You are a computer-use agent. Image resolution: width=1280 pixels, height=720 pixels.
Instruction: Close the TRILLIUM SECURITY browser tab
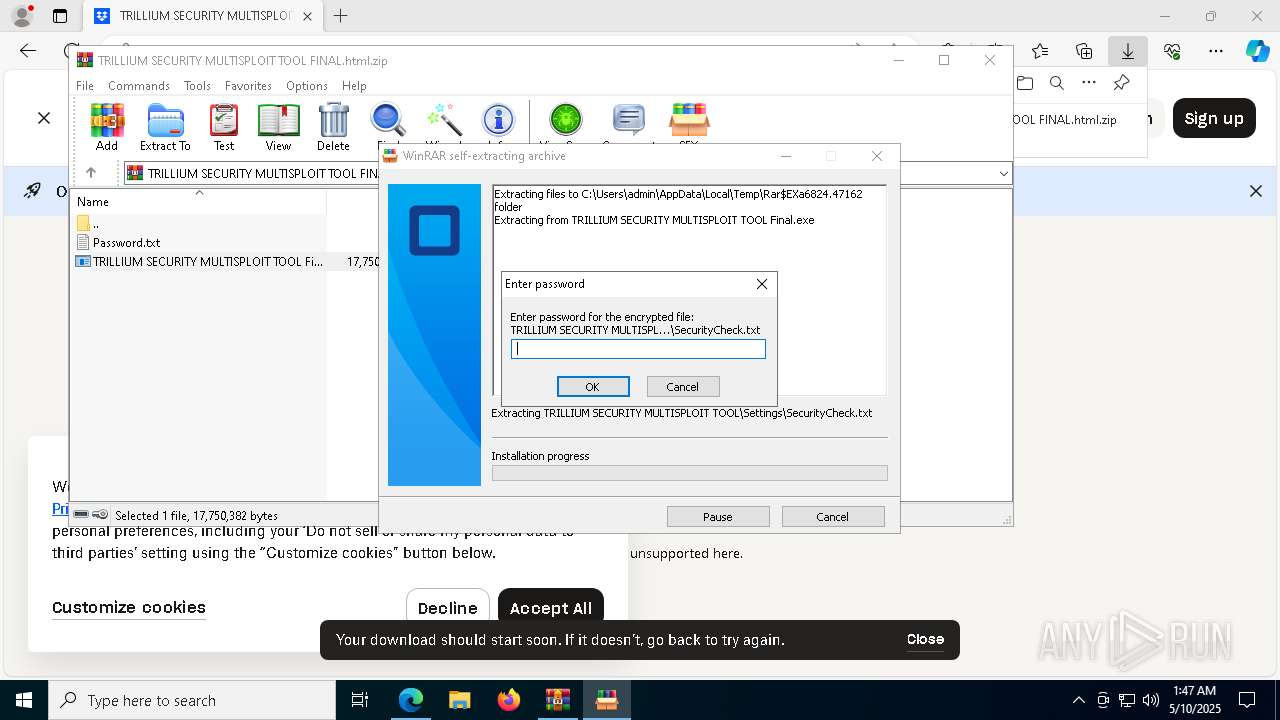click(307, 16)
